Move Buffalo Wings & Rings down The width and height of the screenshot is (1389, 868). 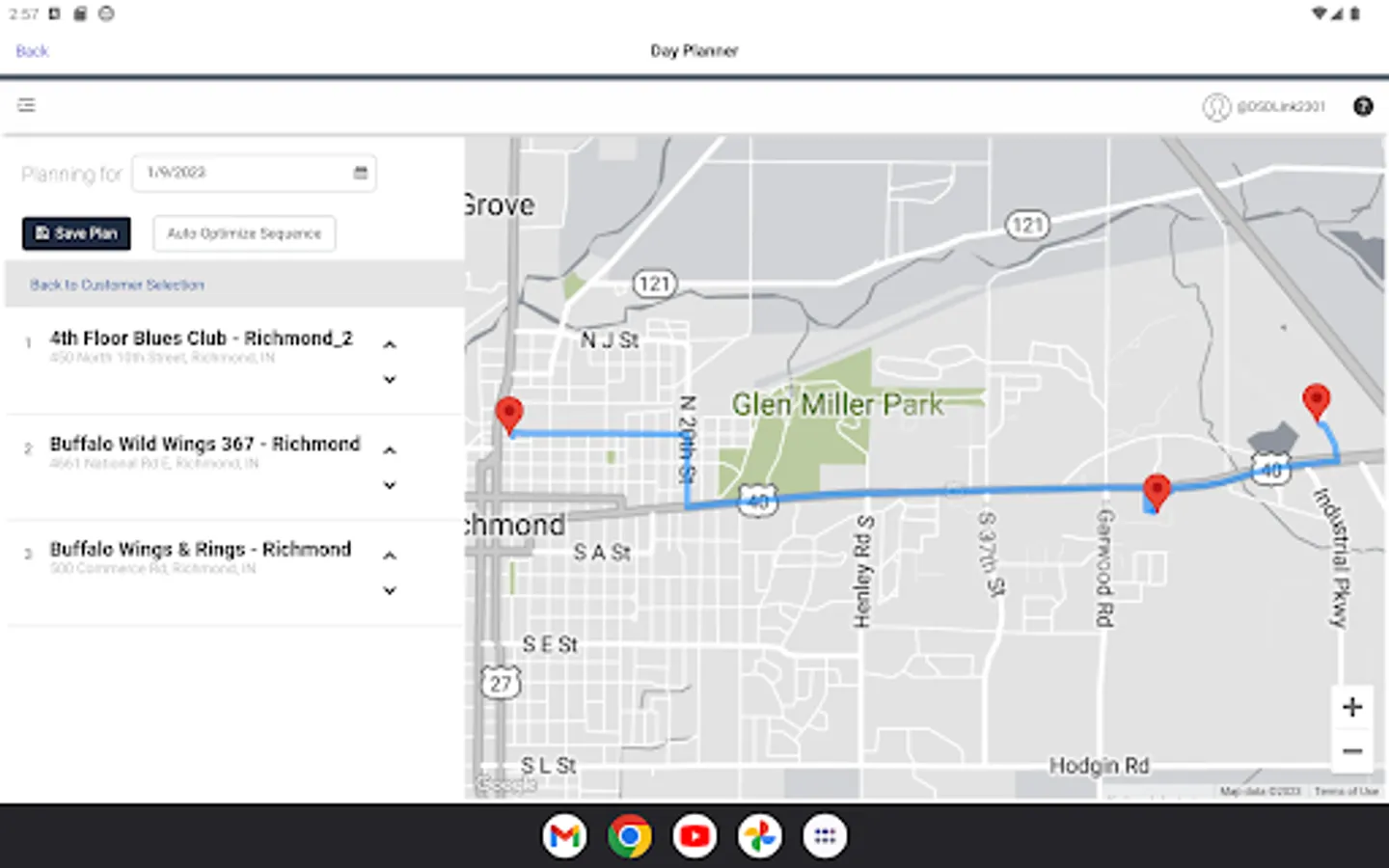point(390,590)
